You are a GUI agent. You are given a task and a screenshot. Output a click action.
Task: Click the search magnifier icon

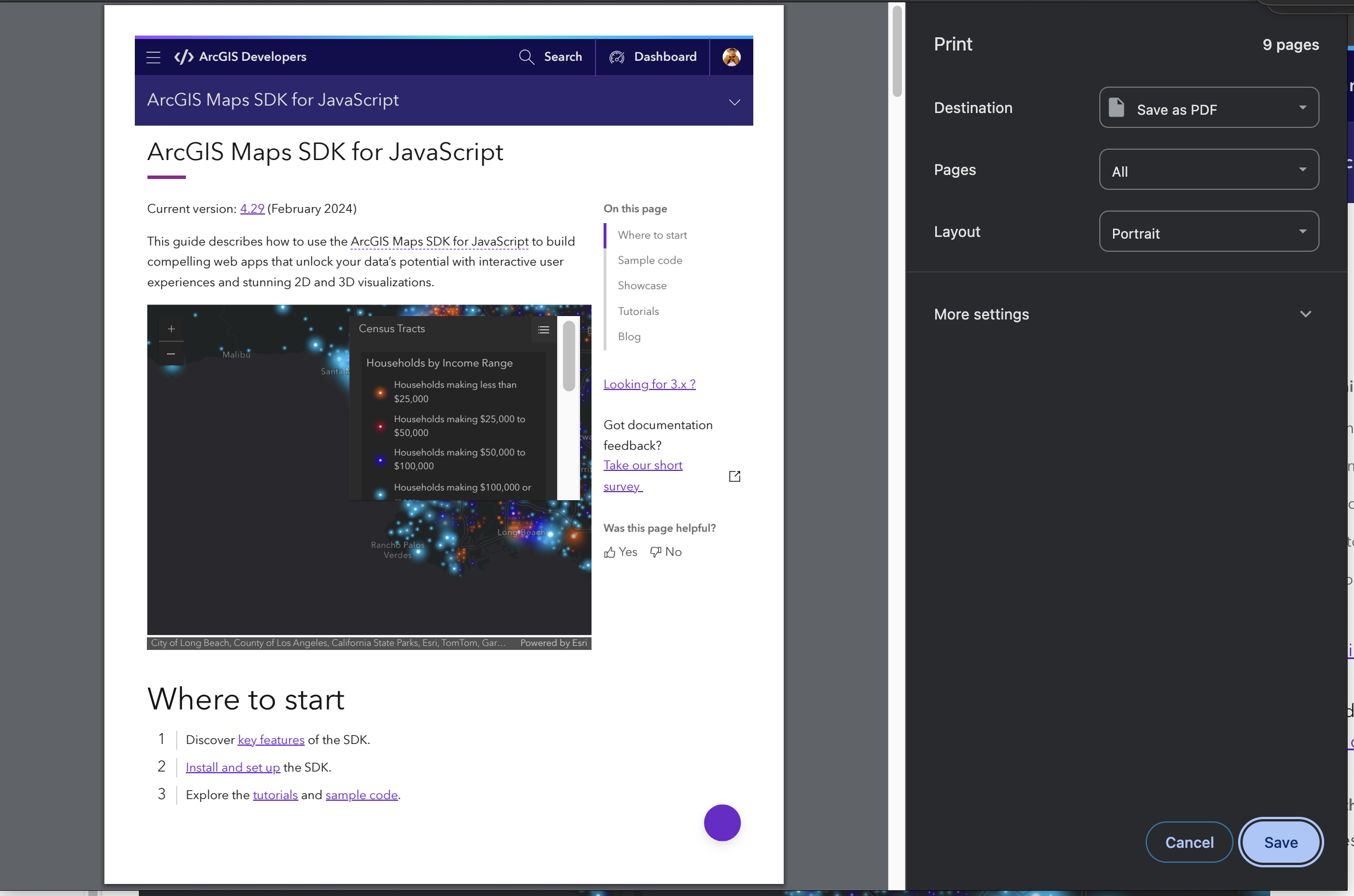coord(526,57)
